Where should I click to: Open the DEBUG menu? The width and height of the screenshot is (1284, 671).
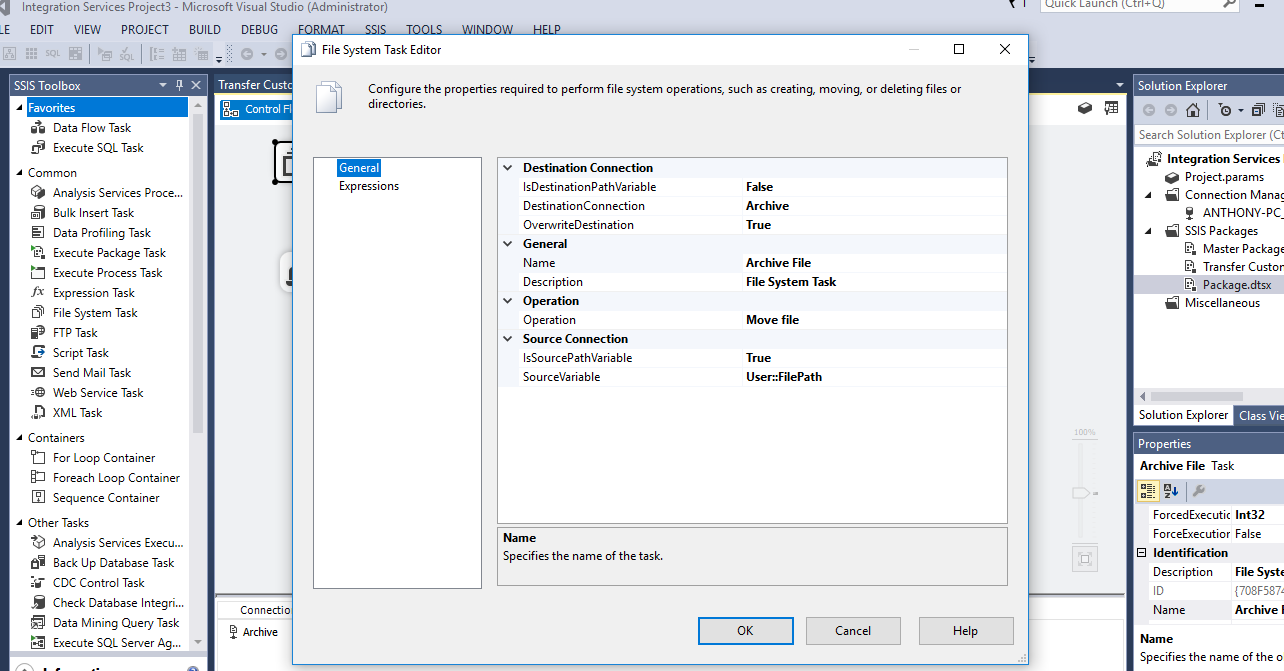pos(260,30)
